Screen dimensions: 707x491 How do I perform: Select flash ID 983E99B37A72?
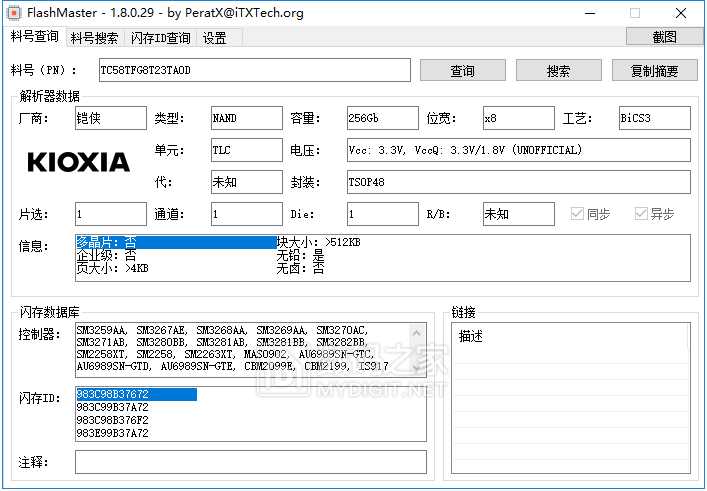click(x=113, y=433)
